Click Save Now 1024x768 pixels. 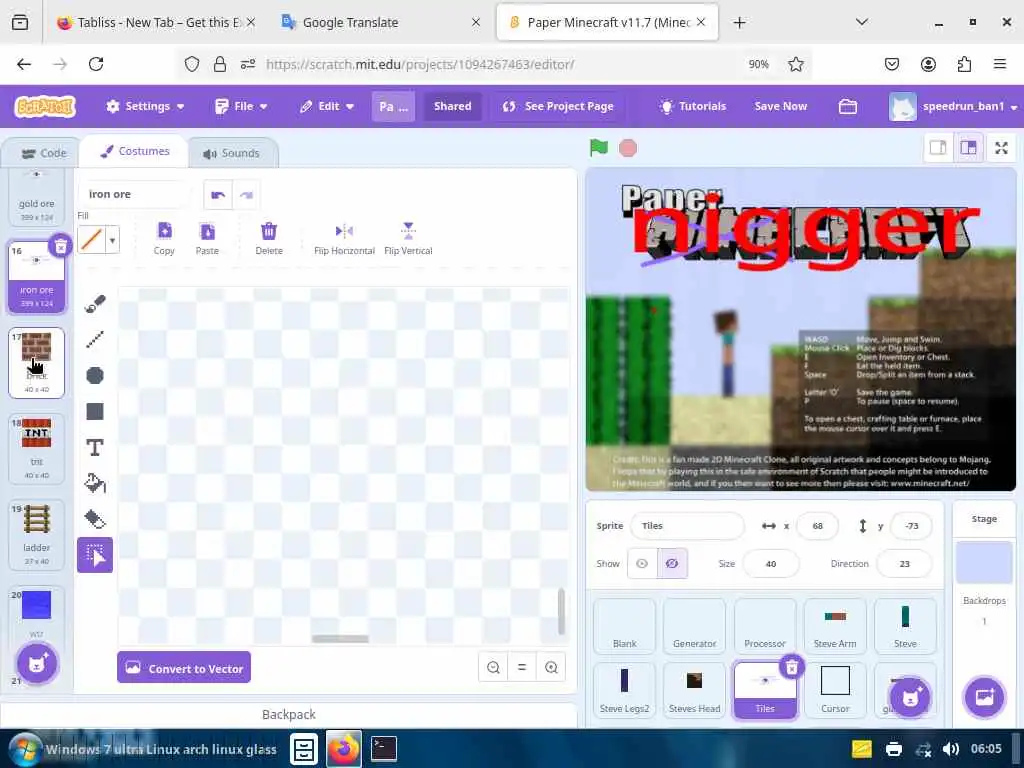780,106
